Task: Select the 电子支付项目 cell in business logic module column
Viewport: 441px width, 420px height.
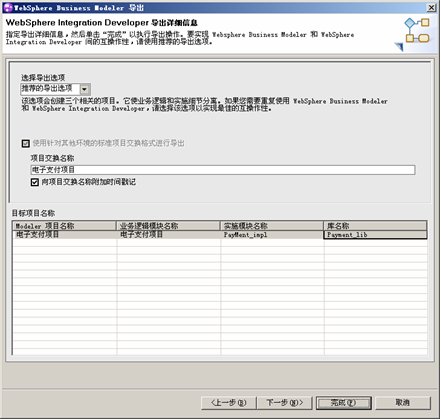Action: tap(168, 235)
